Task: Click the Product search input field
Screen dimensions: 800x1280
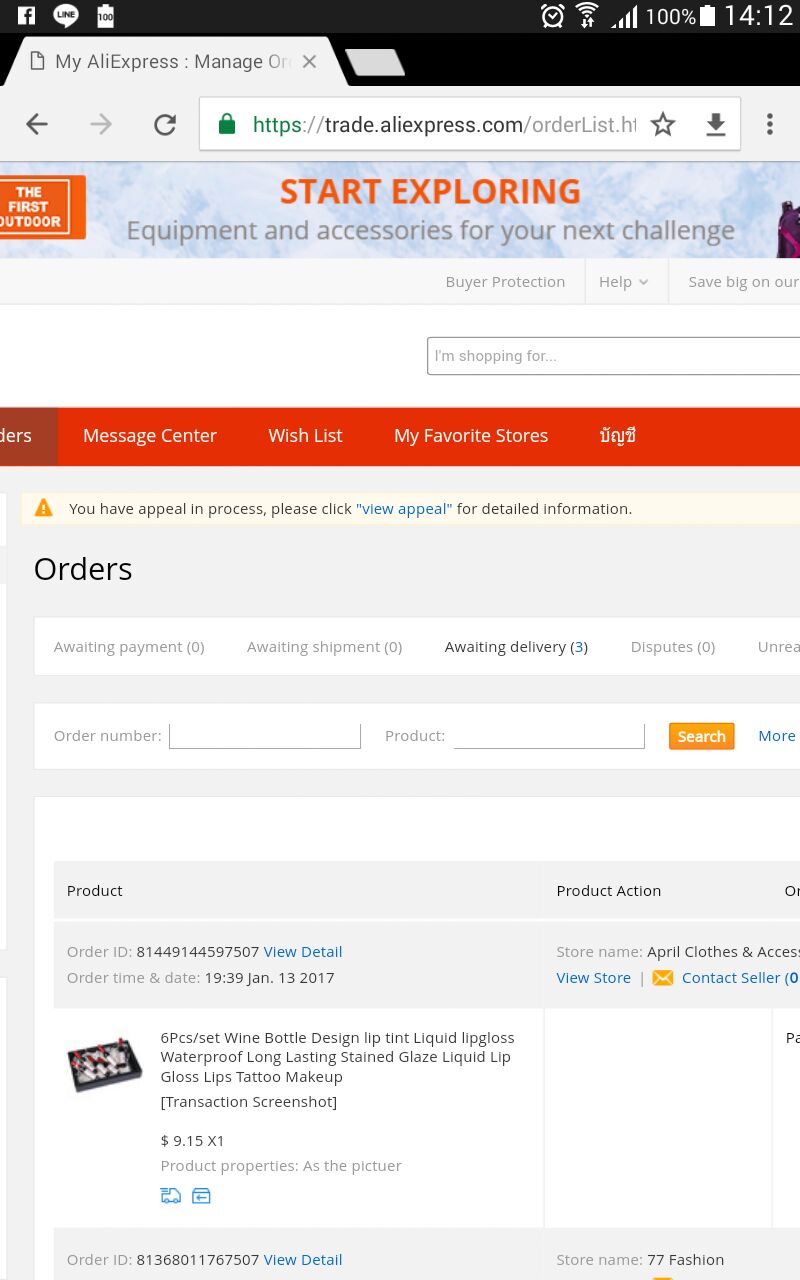Action: [549, 736]
